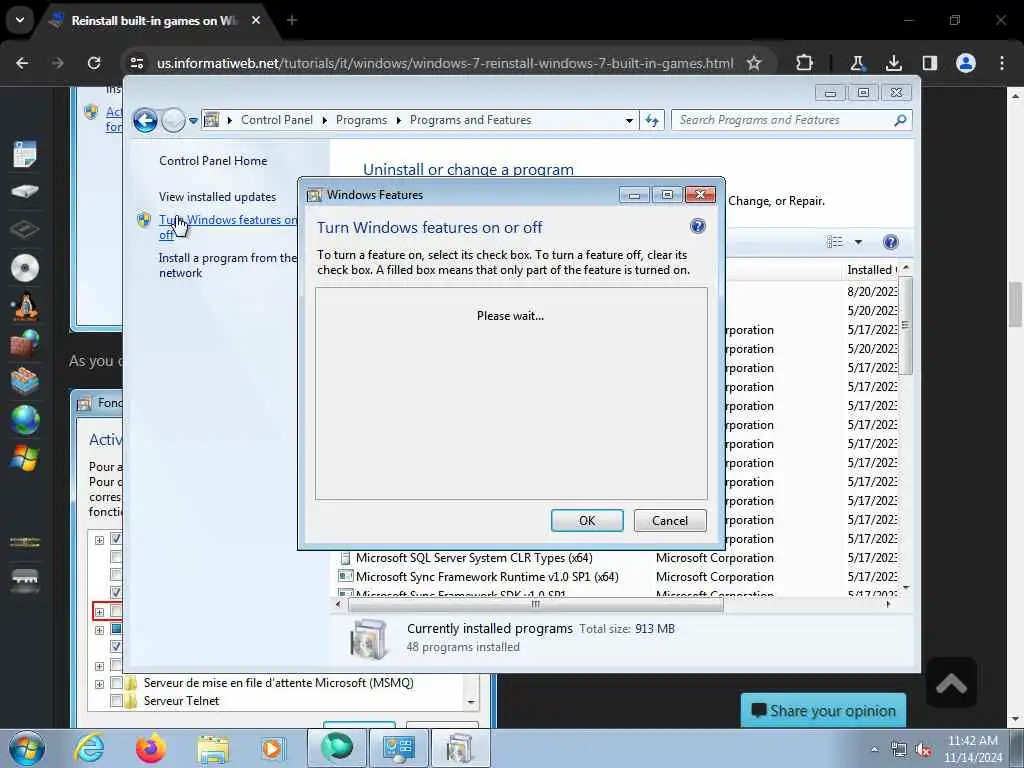The width and height of the screenshot is (1024, 768).
Task: Go forward in Chrome
Action: tap(58, 63)
